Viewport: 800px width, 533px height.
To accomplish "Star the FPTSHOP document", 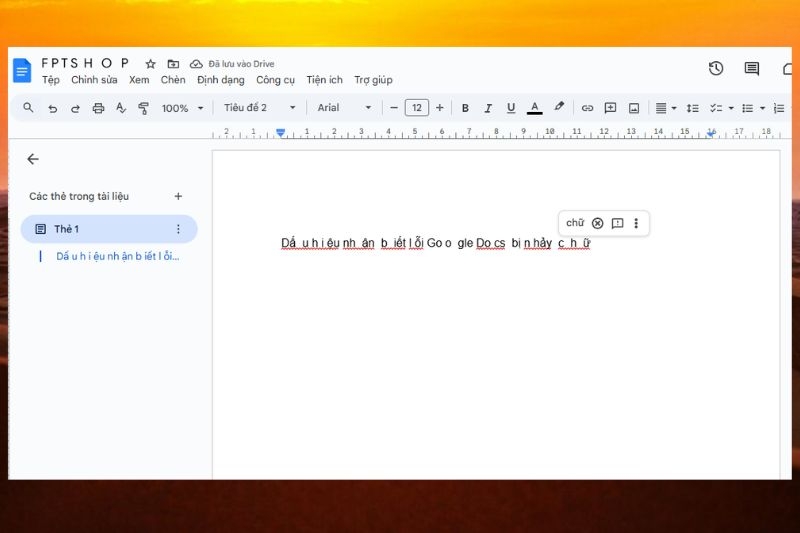I will click(x=150, y=64).
